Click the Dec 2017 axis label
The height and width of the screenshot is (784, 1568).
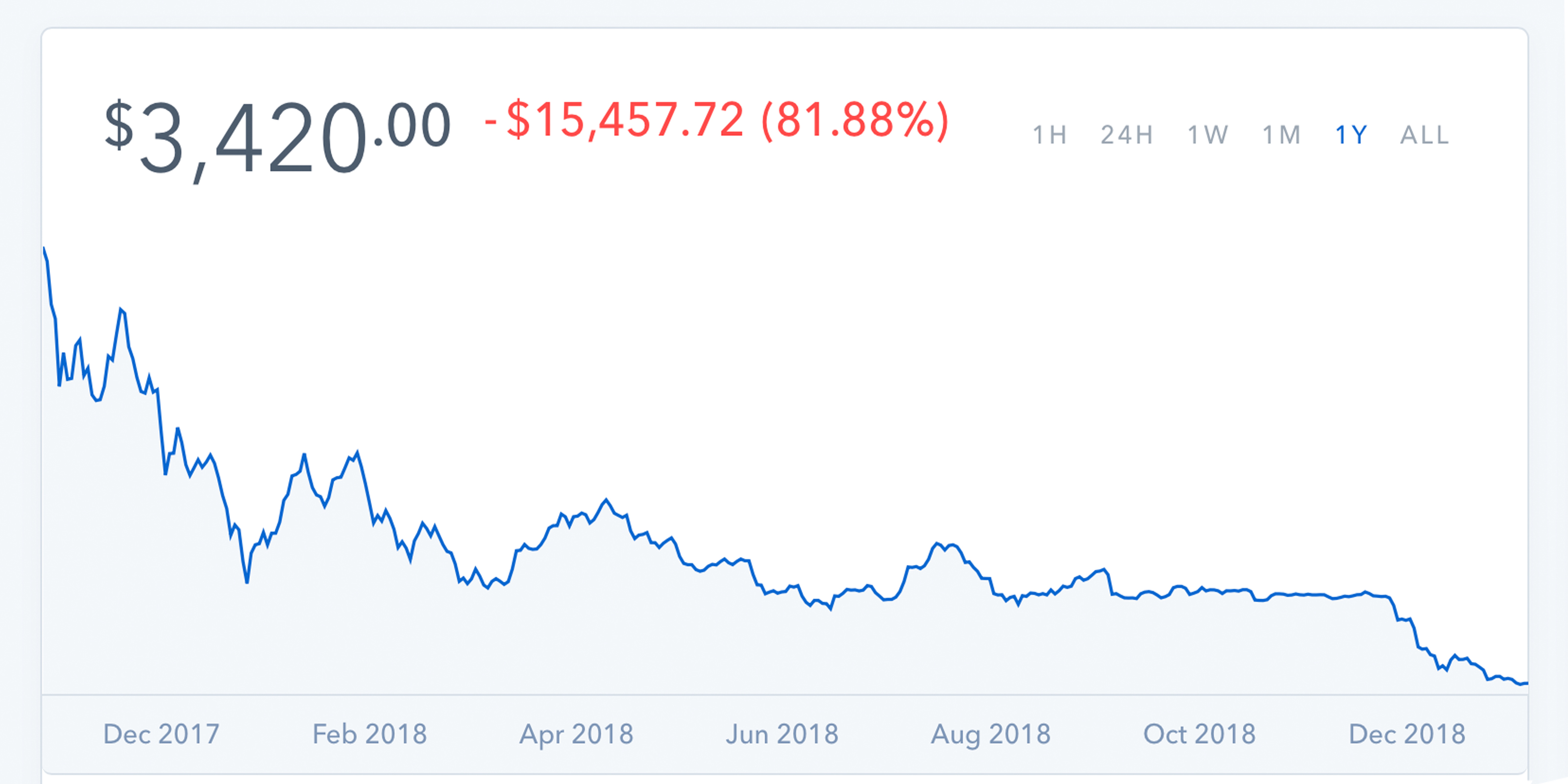pos(161,734)
